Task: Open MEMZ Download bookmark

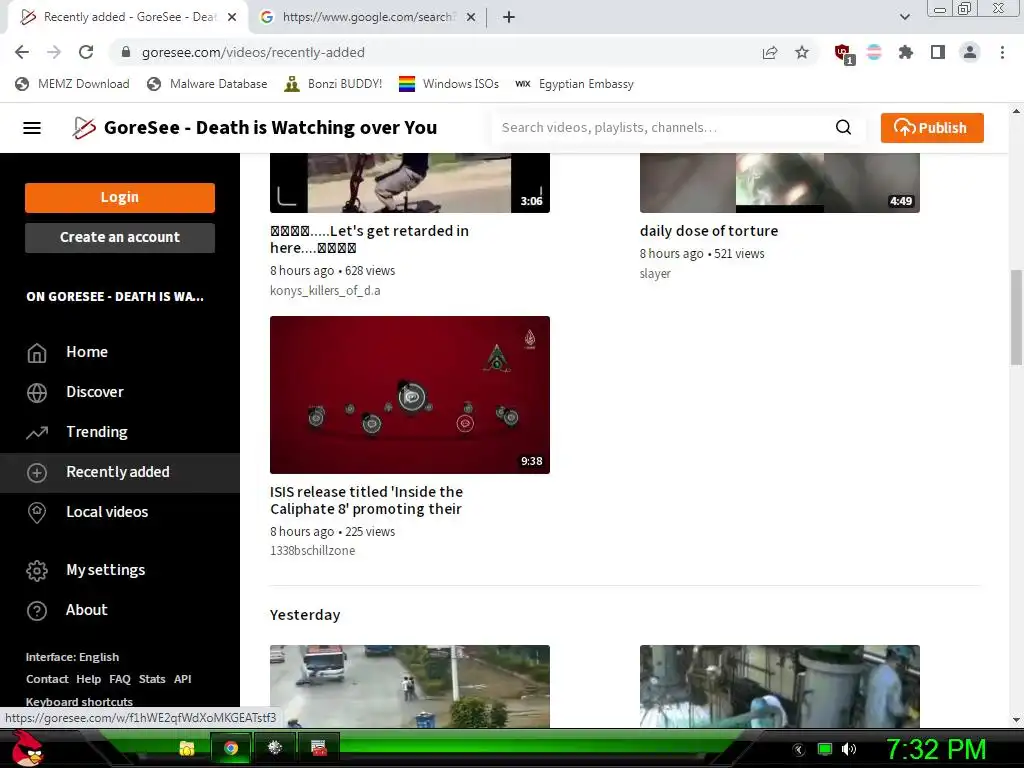Action: point(72,84)
